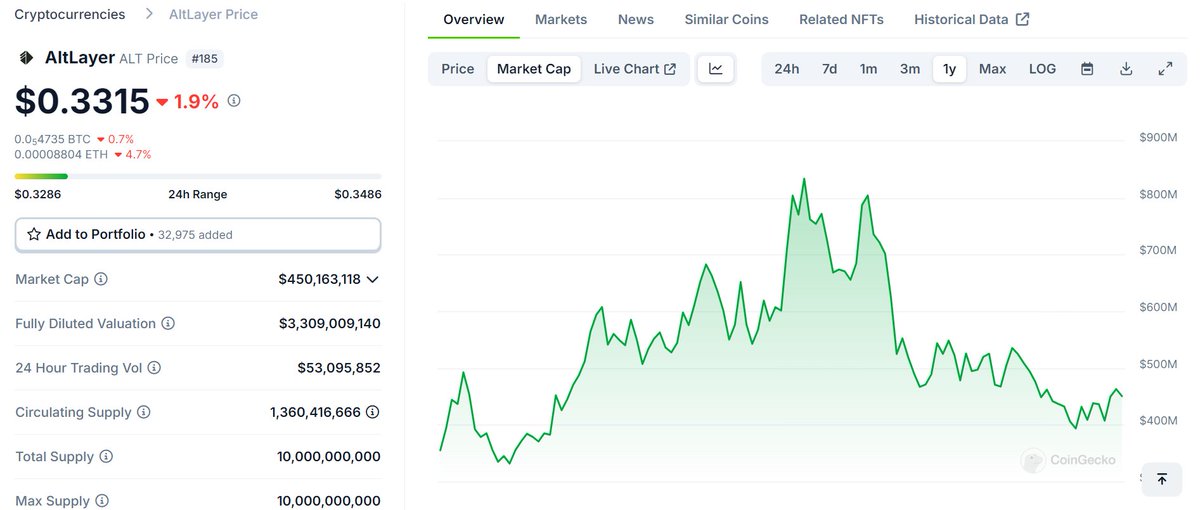This screenshot has height=510, width=1200.
Task: Open the Related NFTs tab
Action: [x=842, y=19]
